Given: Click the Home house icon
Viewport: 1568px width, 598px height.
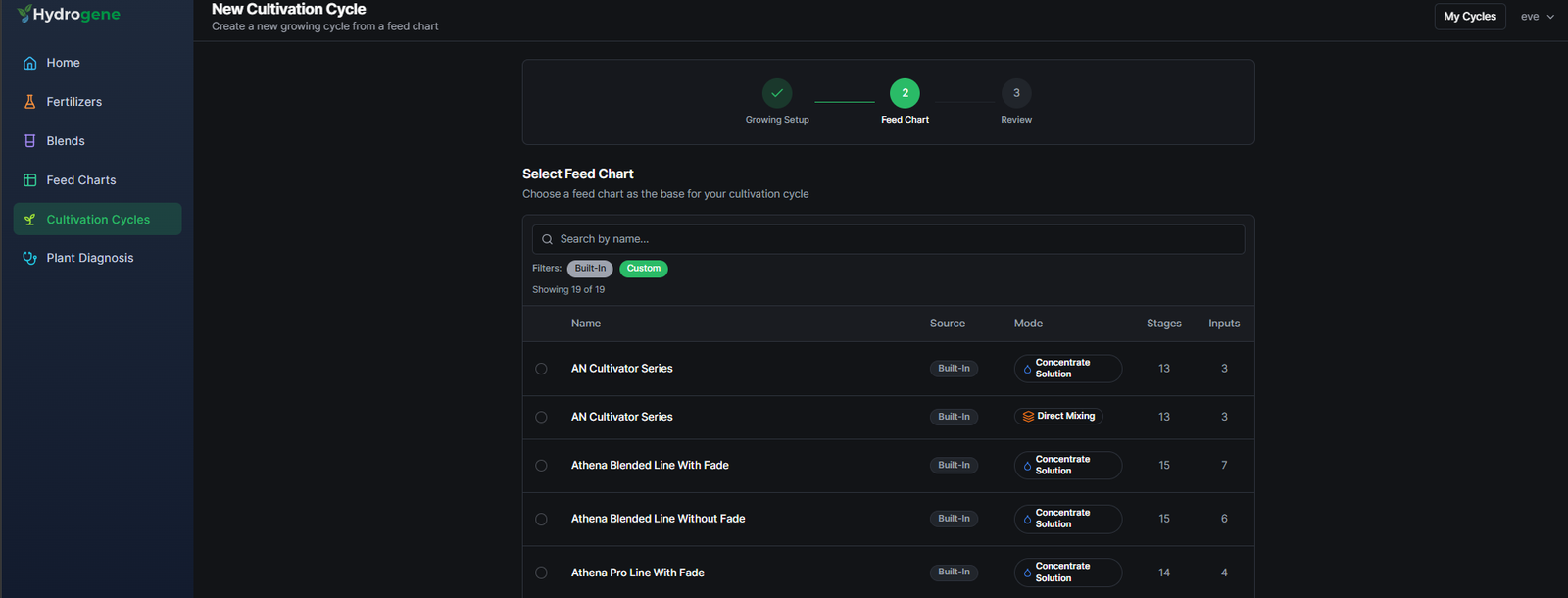Looking at the screenshot, I should pos(30,63).
